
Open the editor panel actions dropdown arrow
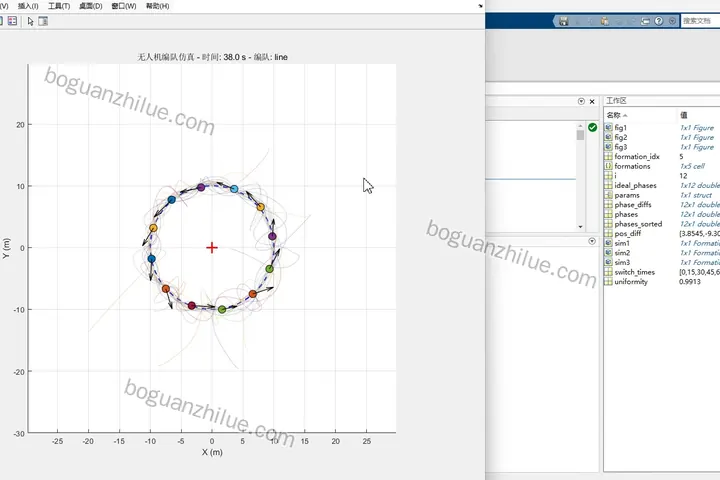click(x=581, y=102)
